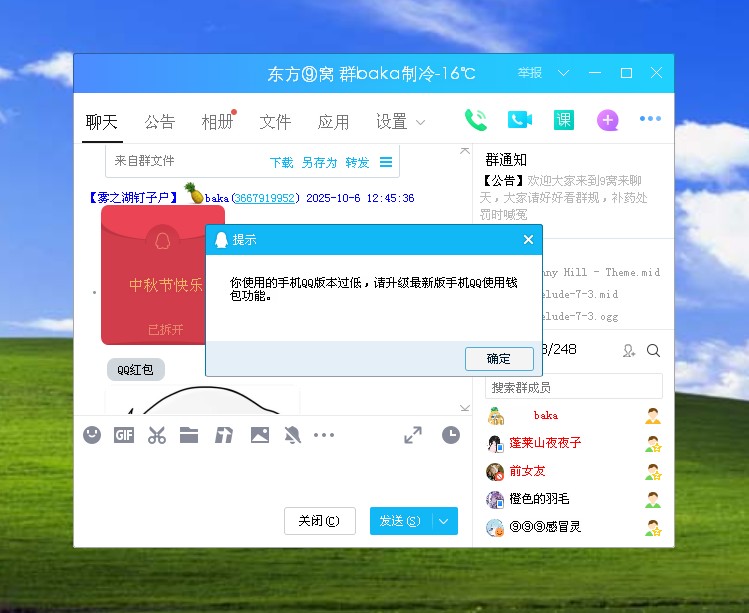Close the 提示 dialog with X
749x613 pixels.
[x=528, y=239]
